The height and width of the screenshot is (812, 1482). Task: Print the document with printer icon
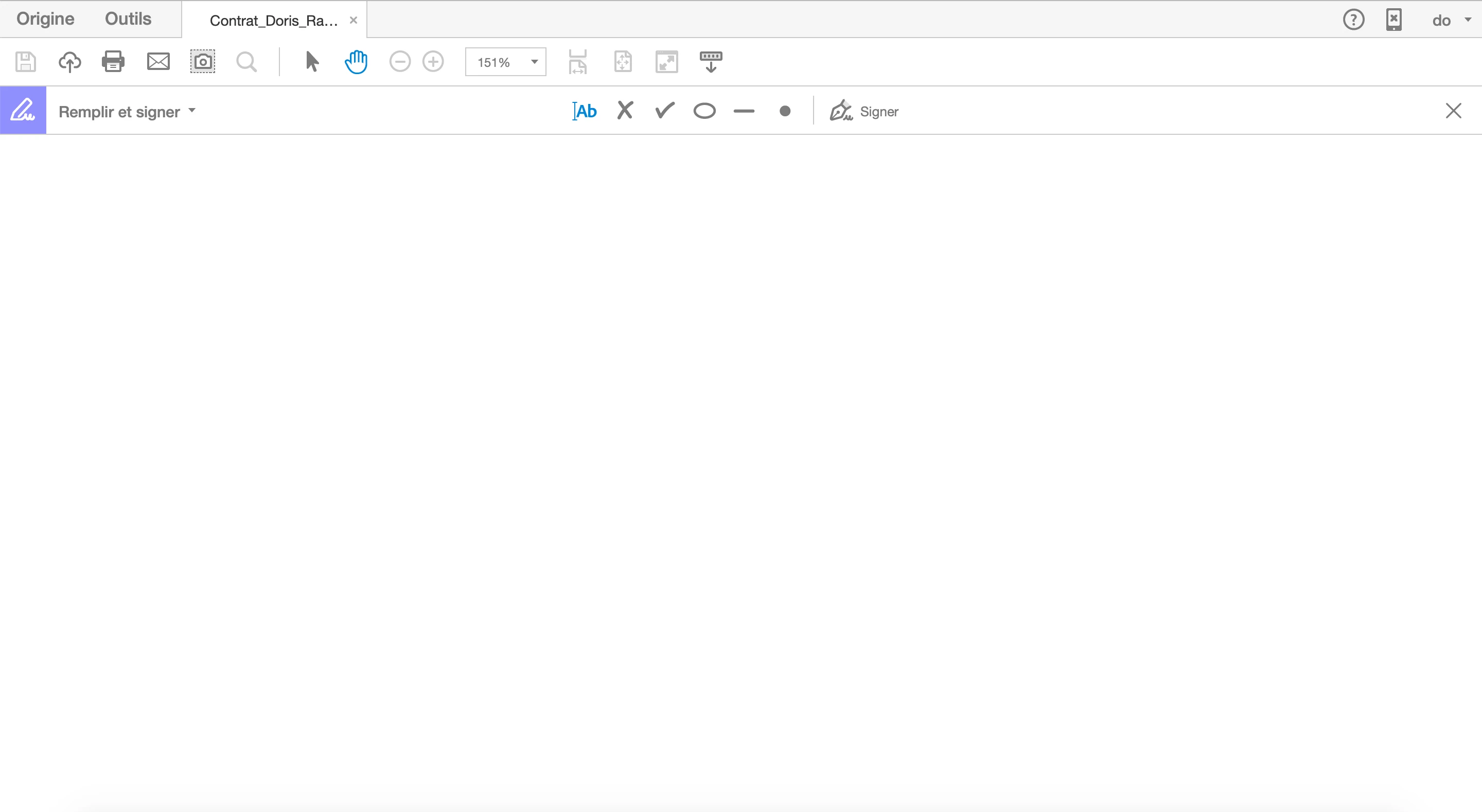[x=113, y=62]
